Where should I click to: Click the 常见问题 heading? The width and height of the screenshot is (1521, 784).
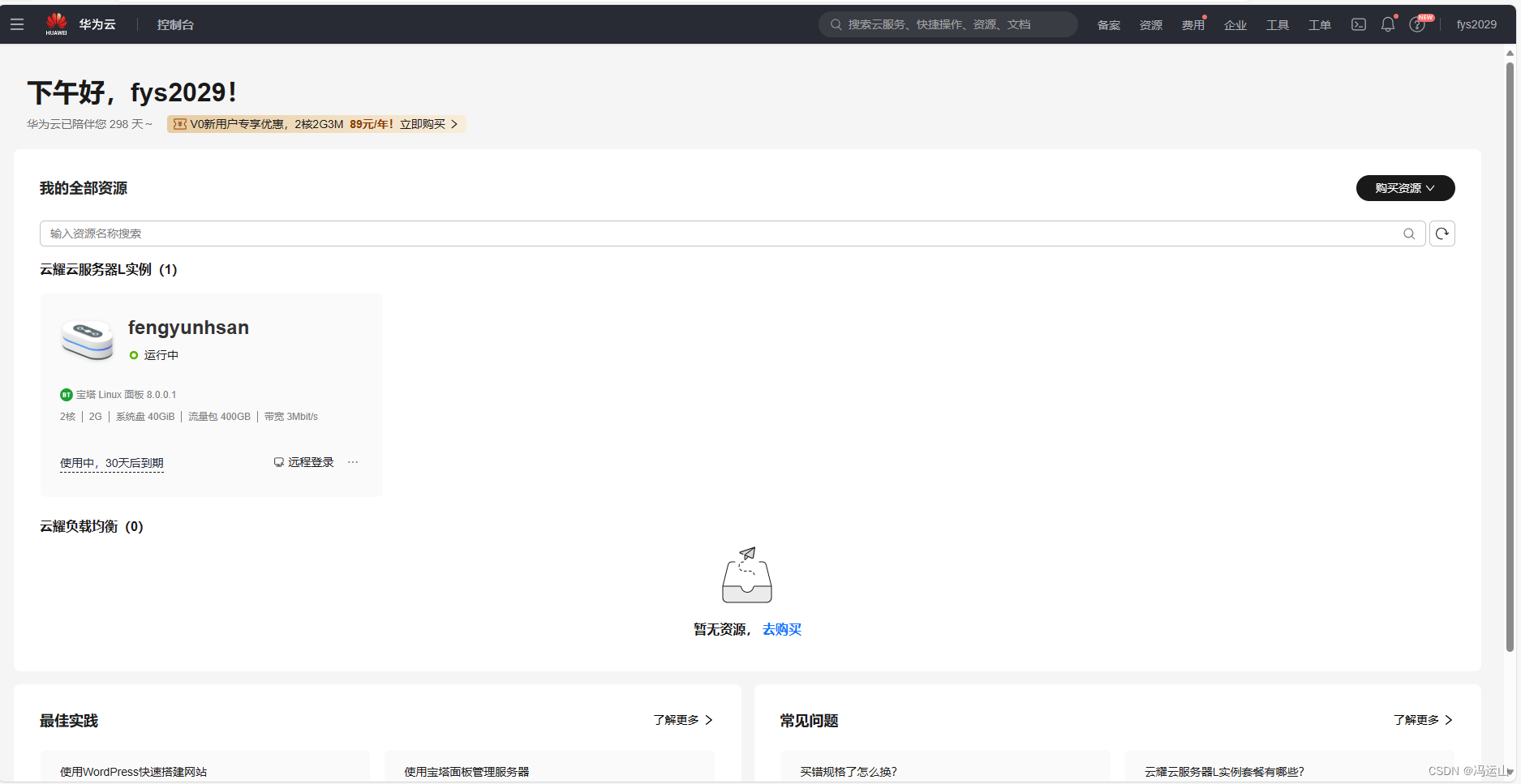[x=809, y=721]
